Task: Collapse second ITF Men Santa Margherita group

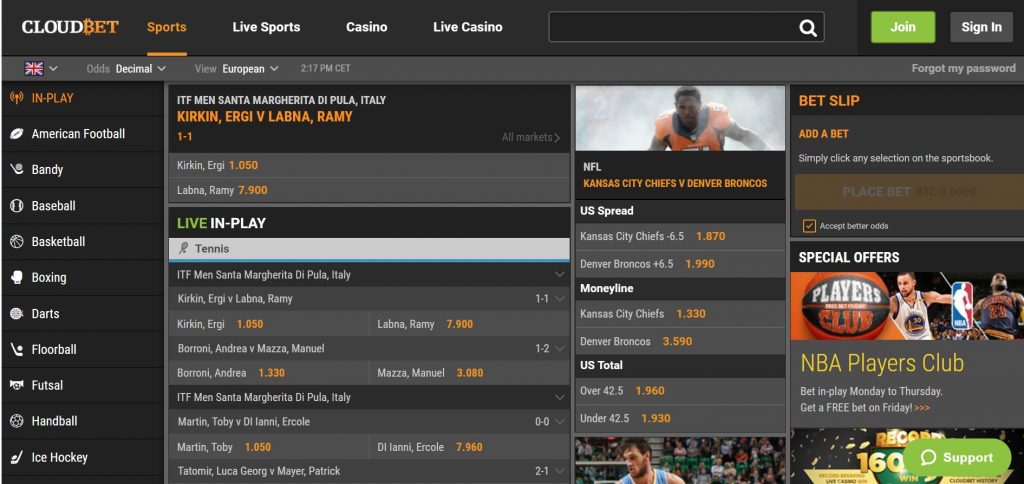Action: coord(560,397)
